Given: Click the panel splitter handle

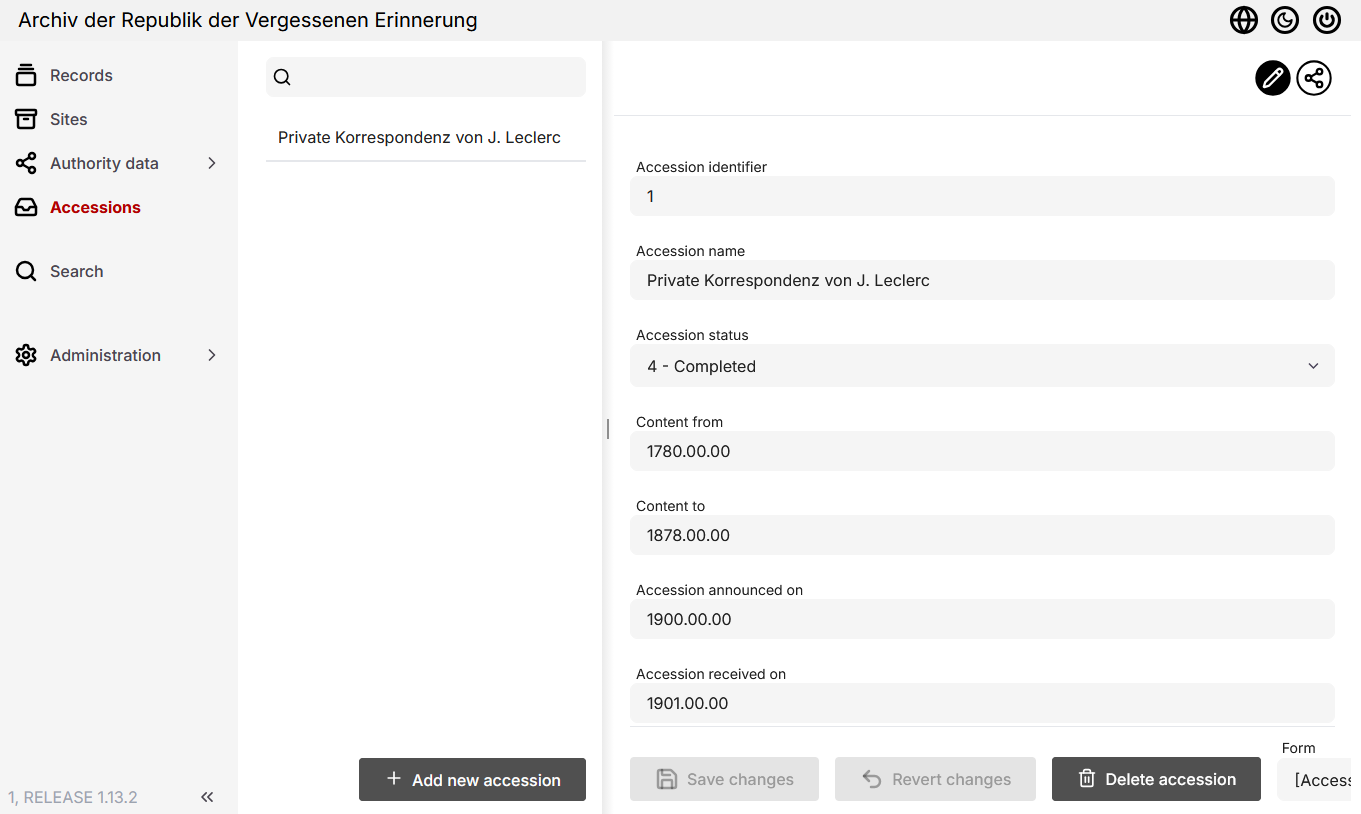Looking at the screenshot, I should [x=607, y=429].
